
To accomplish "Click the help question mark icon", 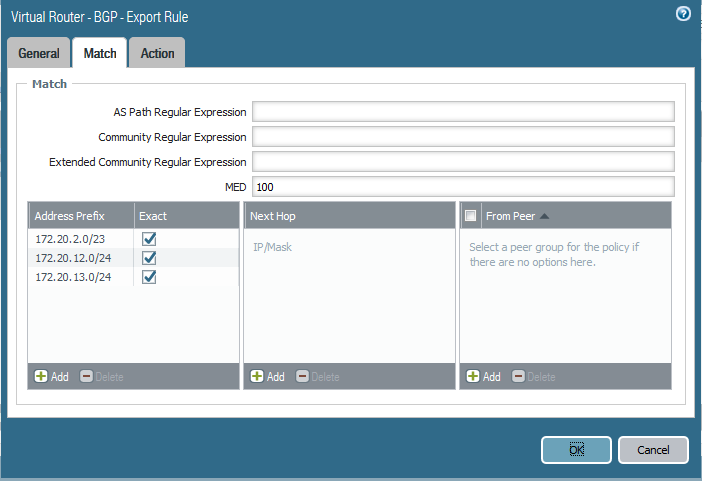I will 684,14.
